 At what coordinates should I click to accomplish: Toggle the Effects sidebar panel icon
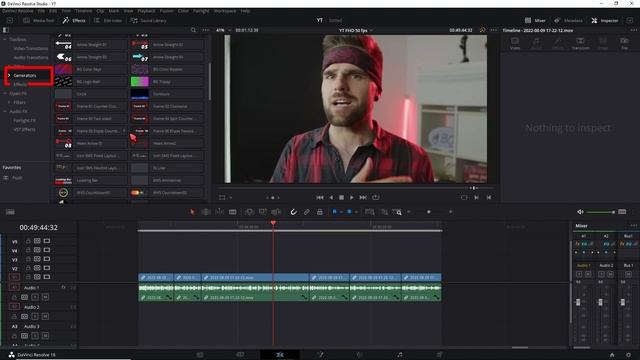click(6, 30)
